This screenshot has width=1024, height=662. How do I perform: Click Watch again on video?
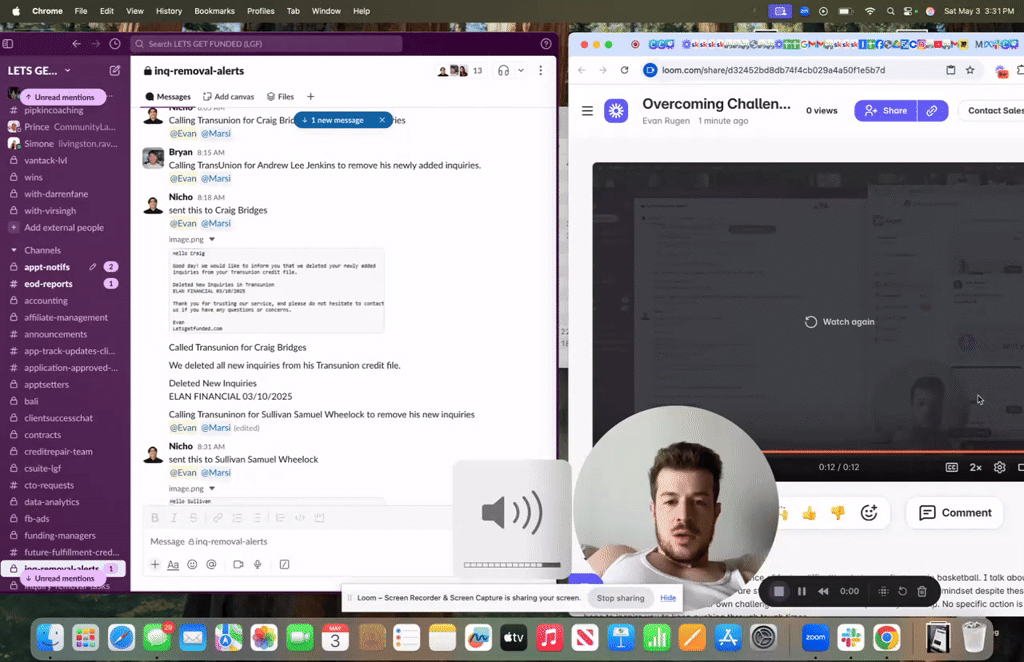tap(839, 322)
